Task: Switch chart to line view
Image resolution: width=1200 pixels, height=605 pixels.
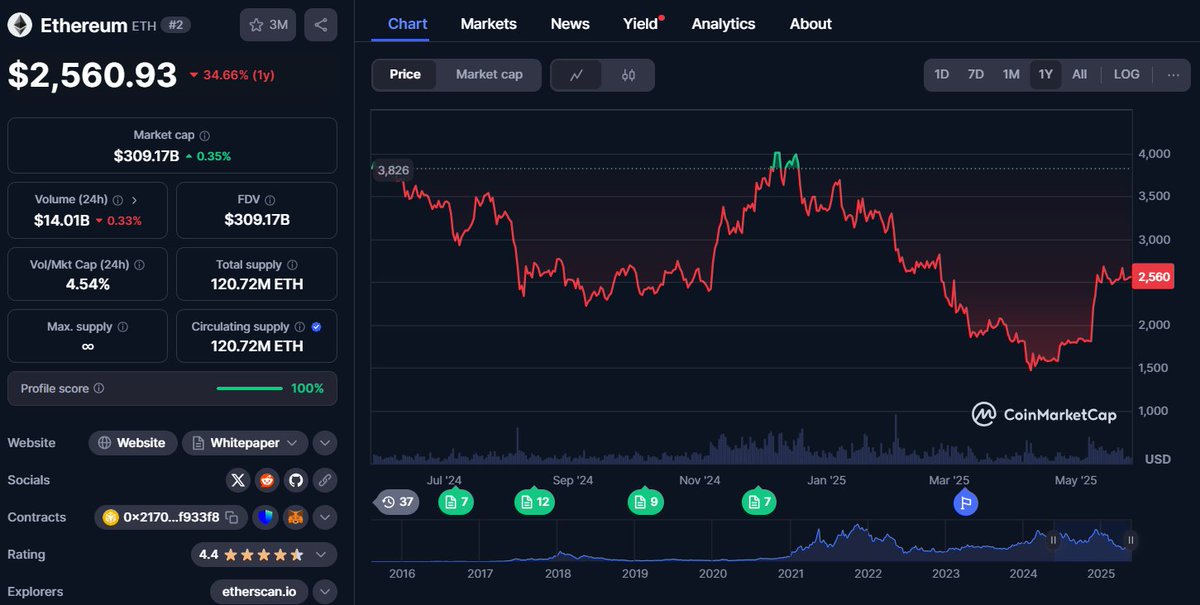Action: coord(577,75)
